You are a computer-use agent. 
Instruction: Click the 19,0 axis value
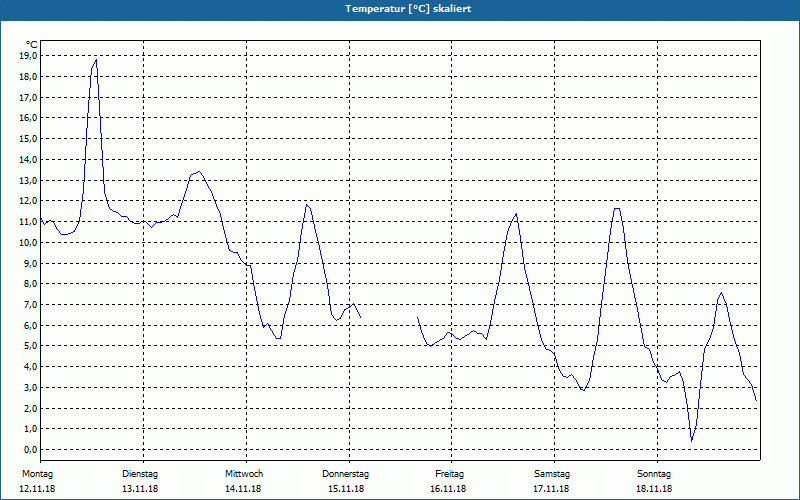pyautogui.click(x=28, y=56)
